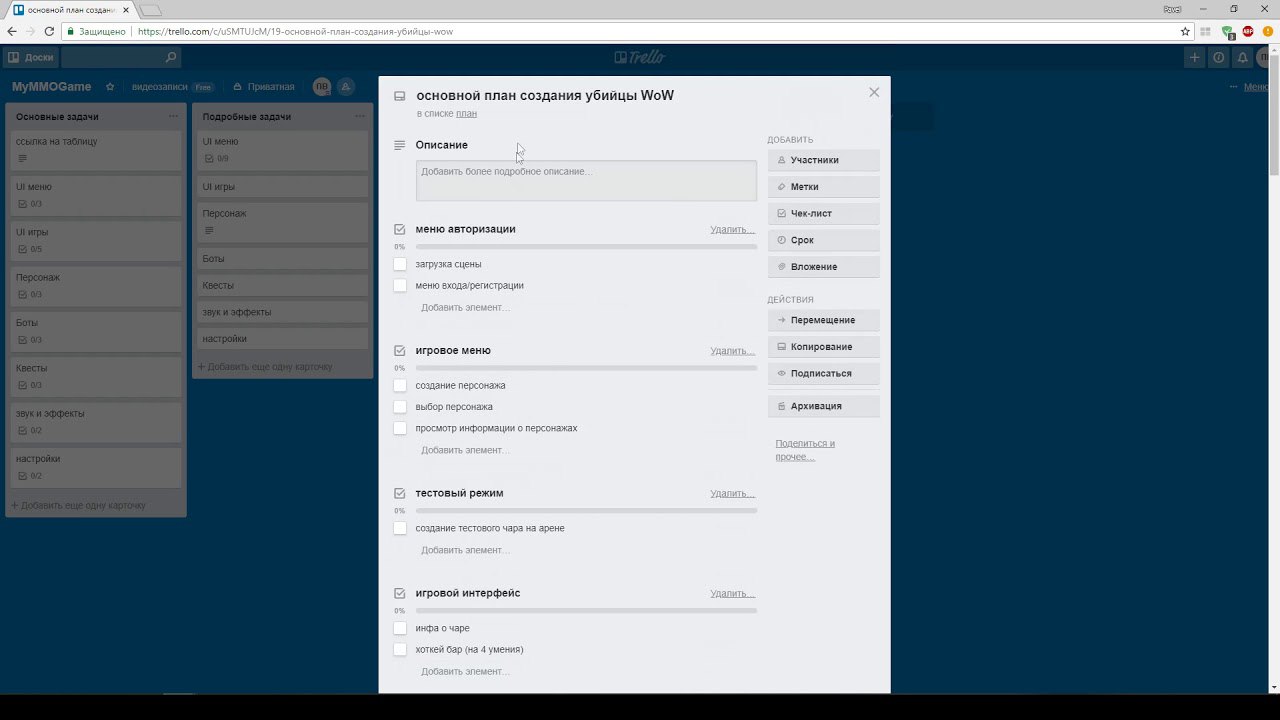Click the plus create icon in header
Viewport: 1280px width, 720px height.
coord(1194,58)
